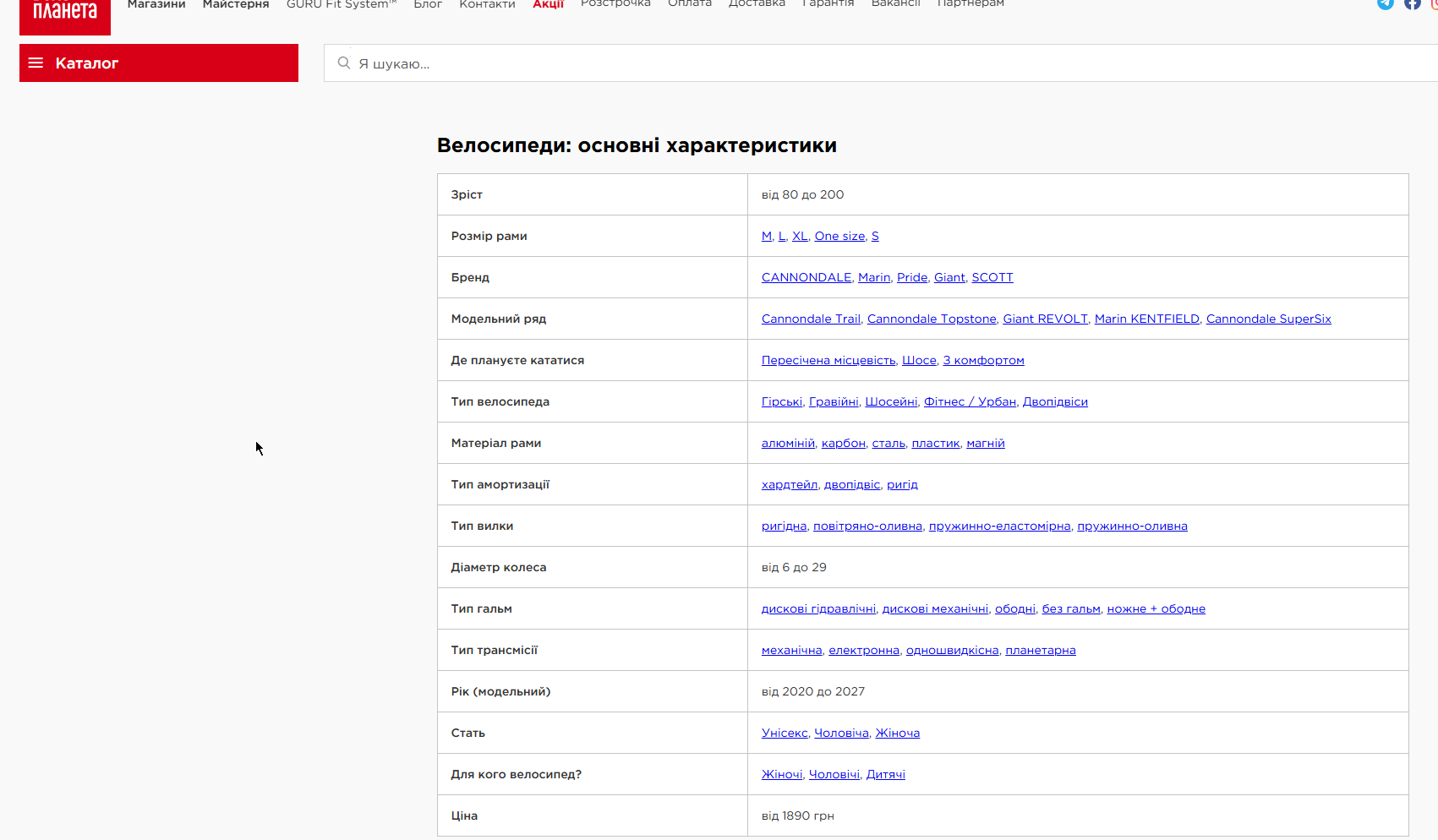Focus the 'Я шукаю...' search field
The height and width of the screenshot is (840, 1438).
(881, 63)
